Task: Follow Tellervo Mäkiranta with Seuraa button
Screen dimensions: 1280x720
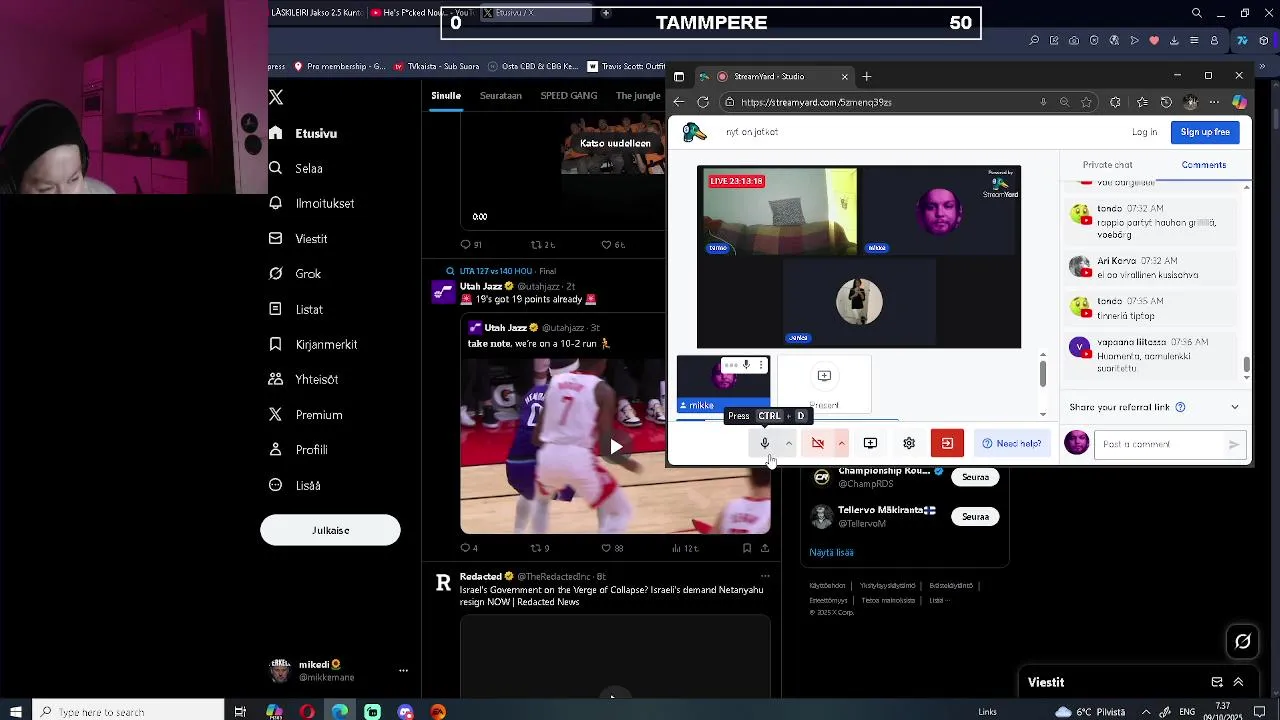Action: (975, 517)
